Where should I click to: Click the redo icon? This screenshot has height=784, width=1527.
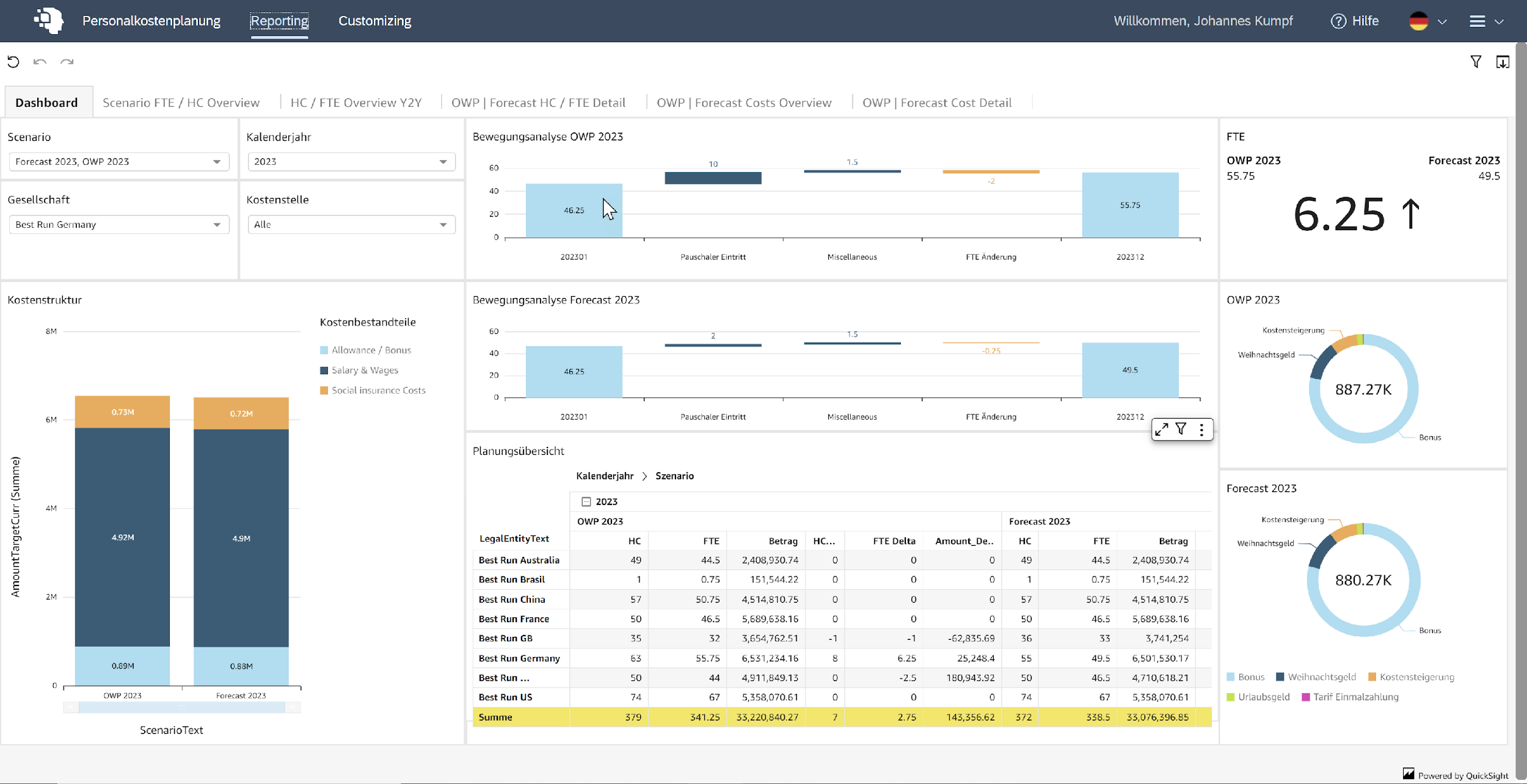(67, 62)
